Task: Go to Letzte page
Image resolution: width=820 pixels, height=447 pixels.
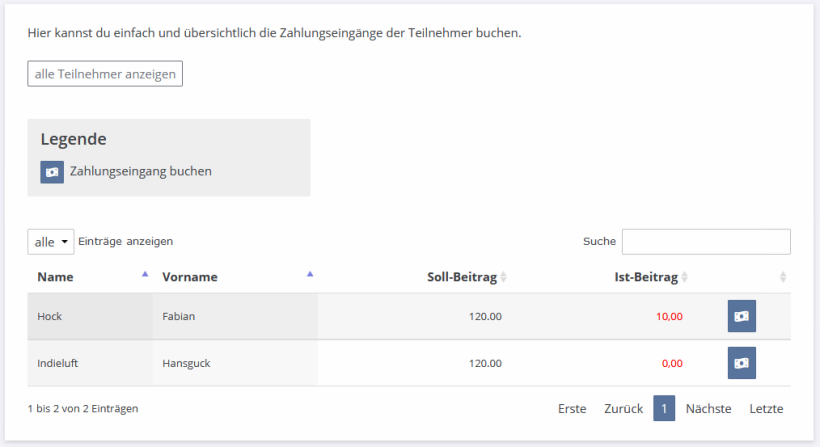Action: (766, 408)
